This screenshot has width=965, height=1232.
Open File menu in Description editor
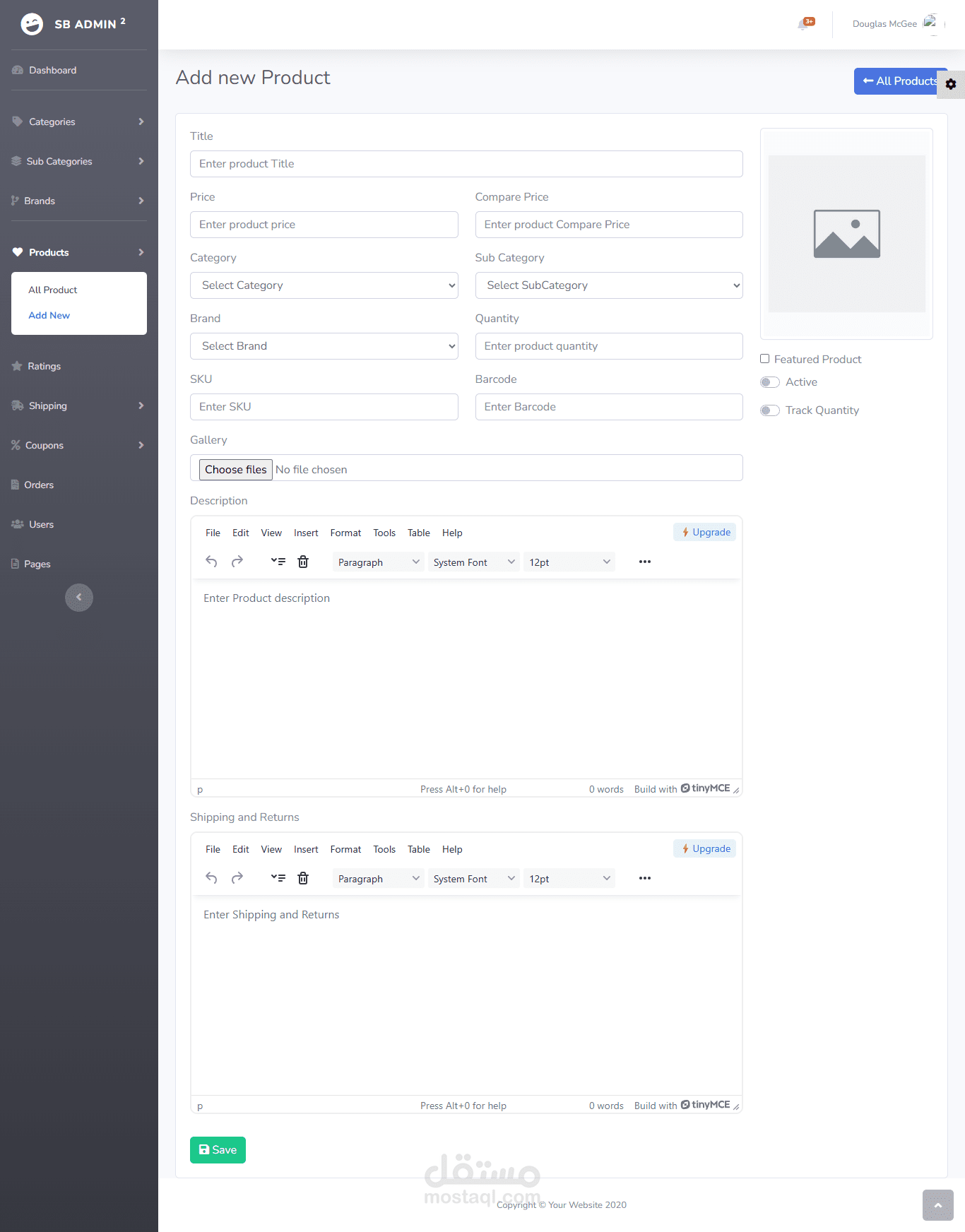click(x=213, y=533)
